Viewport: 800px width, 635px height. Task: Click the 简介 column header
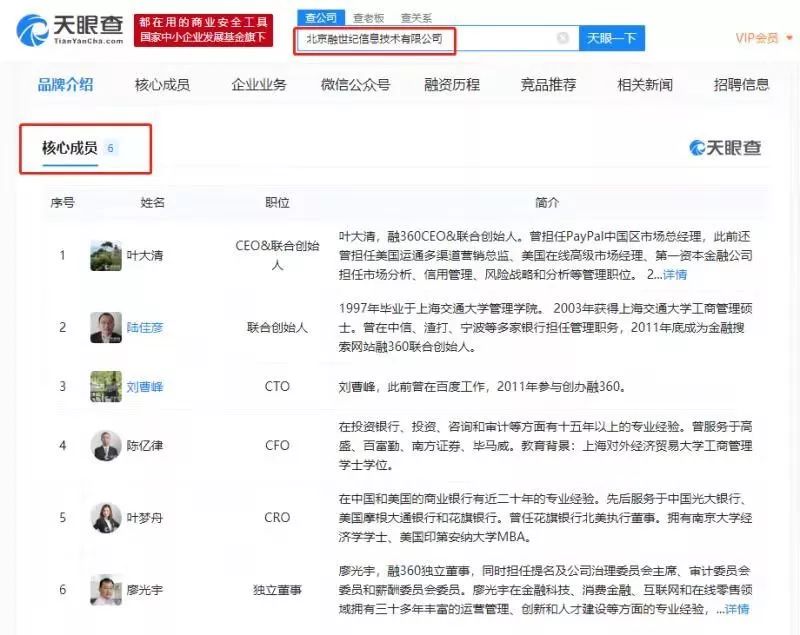(x=547, y=203)
